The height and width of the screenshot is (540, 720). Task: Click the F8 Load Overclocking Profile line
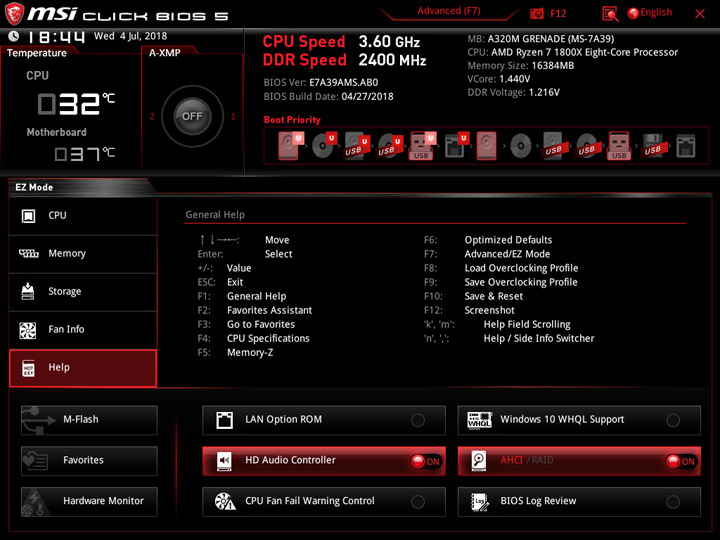(501, 268)
